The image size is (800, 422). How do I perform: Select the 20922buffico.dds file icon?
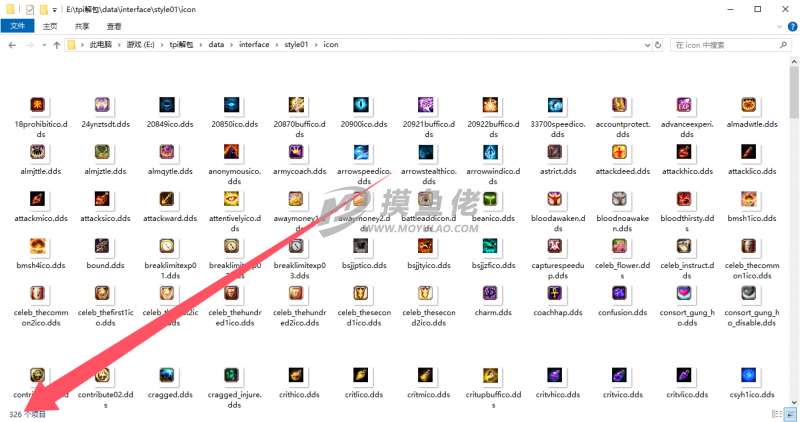[490, 105]
